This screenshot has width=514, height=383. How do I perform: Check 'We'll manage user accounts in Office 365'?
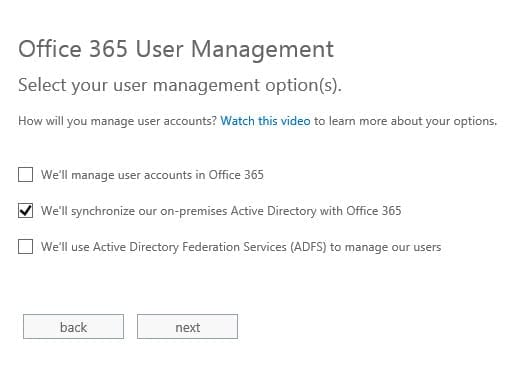[x=25, y=175]
